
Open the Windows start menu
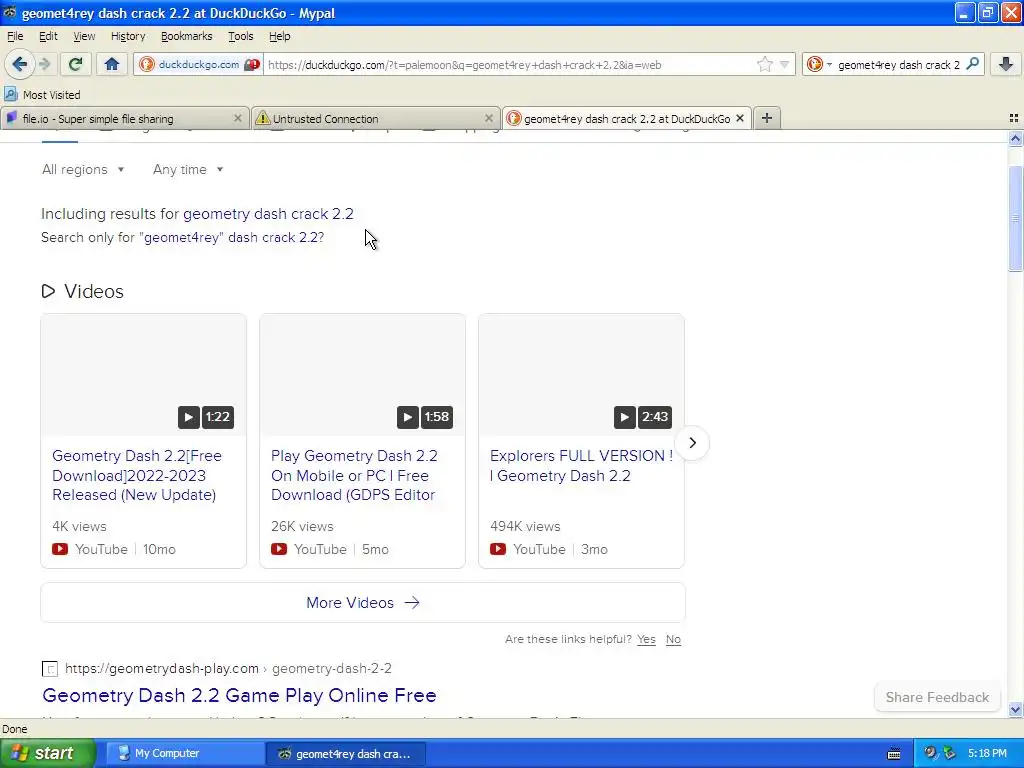(48, 753)
